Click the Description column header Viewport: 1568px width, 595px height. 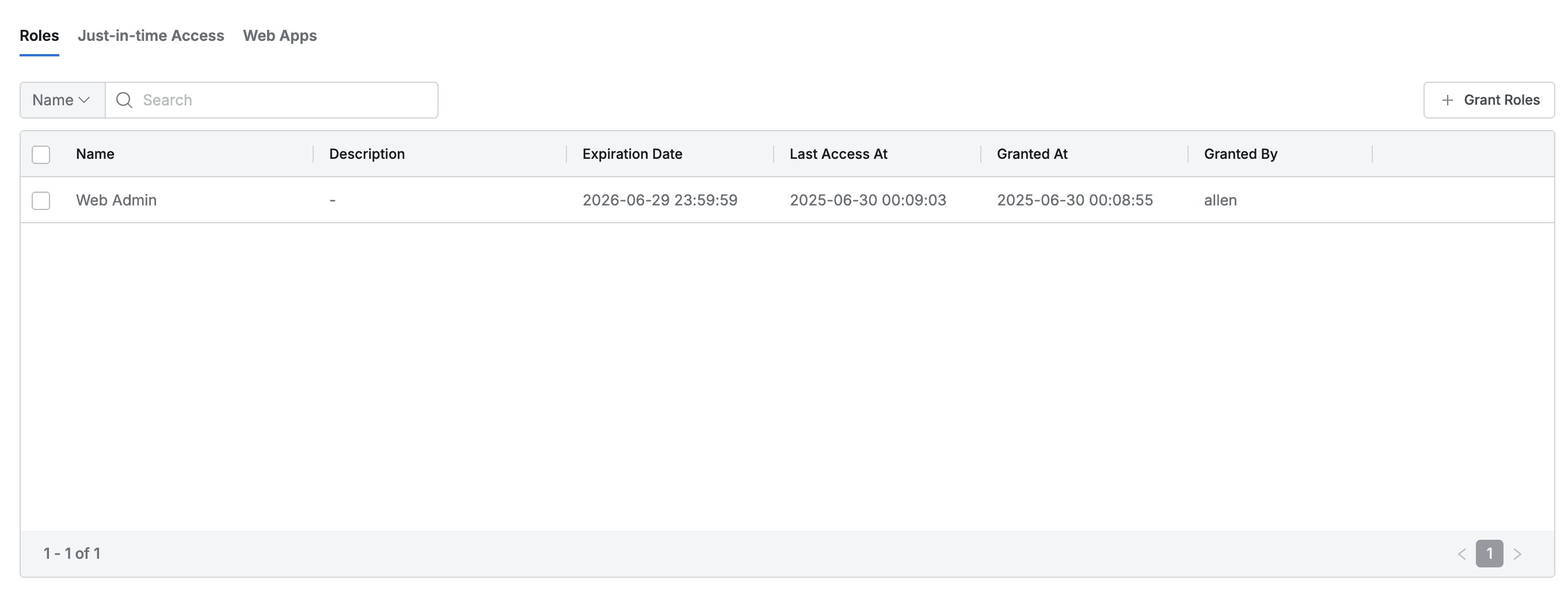click(367, 155)
